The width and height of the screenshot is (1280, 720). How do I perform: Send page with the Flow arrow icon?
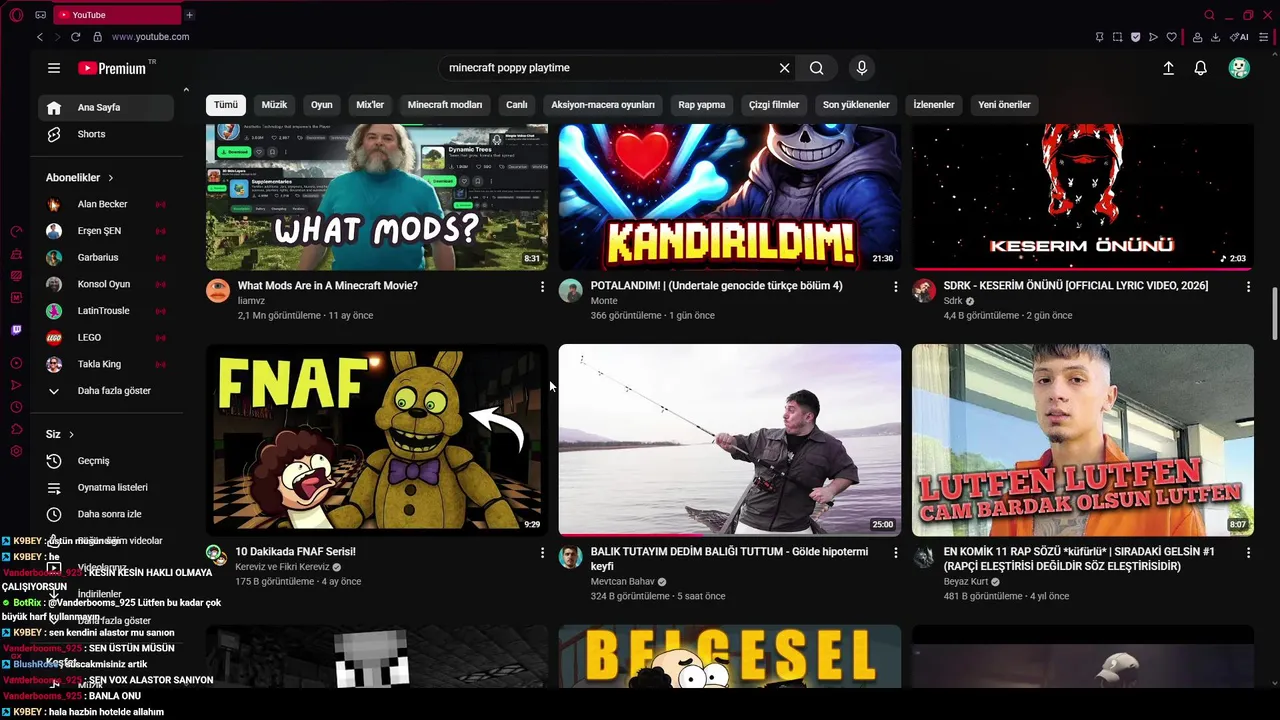tap(1153, 37)
